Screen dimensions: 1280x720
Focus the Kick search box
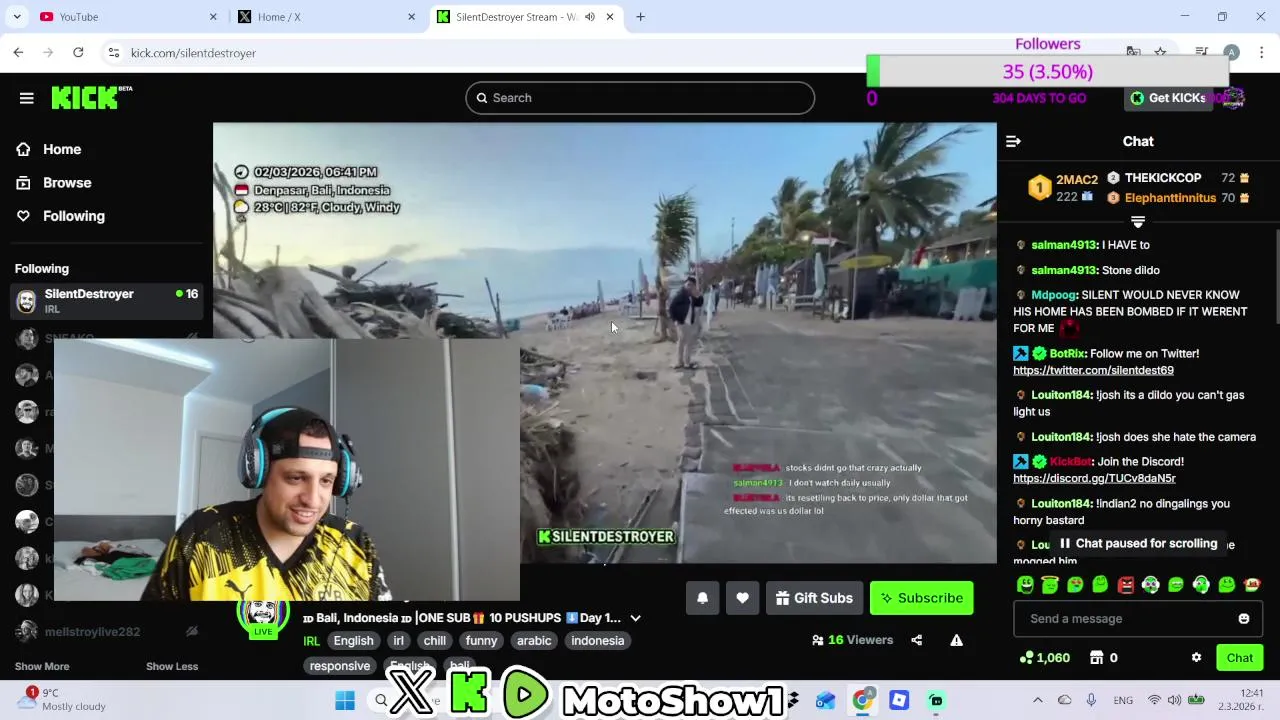[x=640, y=98]
